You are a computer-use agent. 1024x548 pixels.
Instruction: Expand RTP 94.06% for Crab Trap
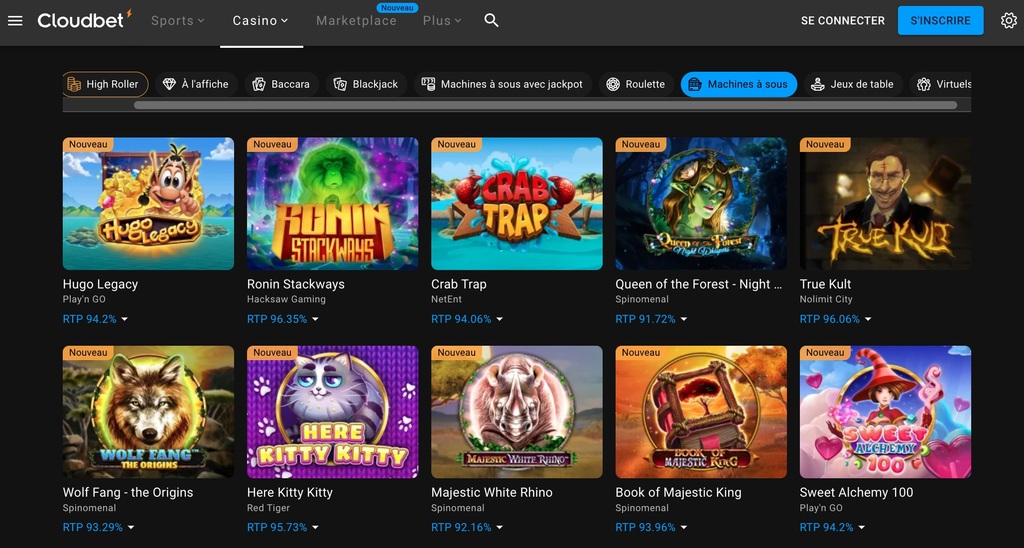(x=467, y=319)
